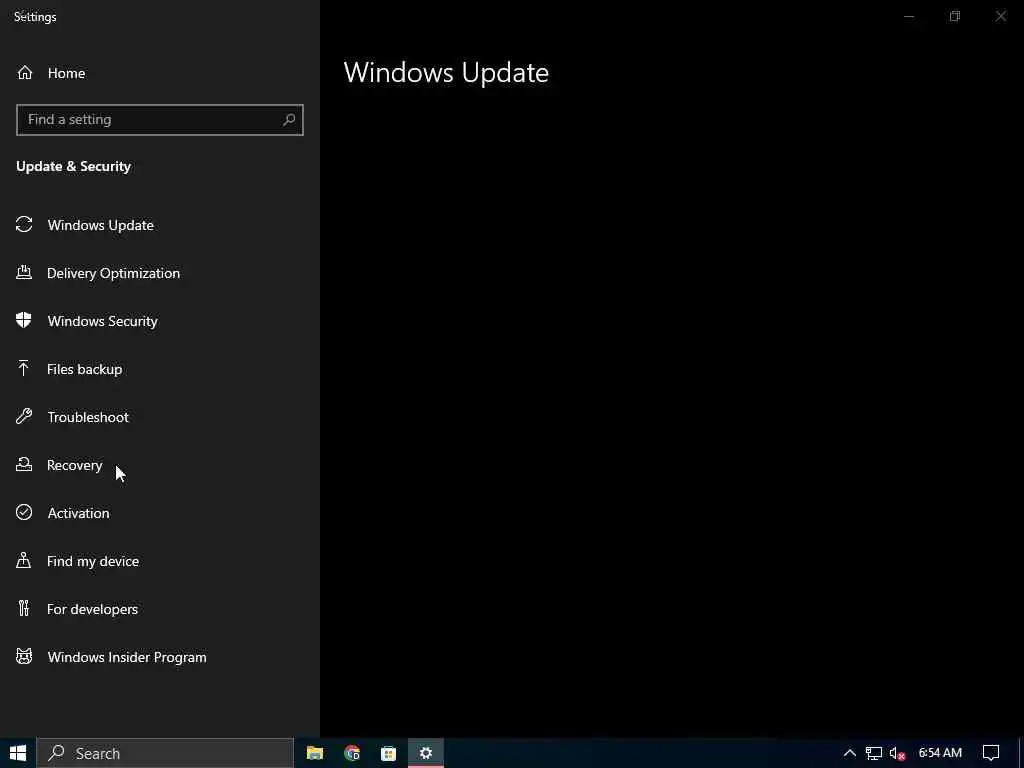Viewport: 1024px width, 768px height.
Task: Return to Settings Home label
Action: (67, 72)
